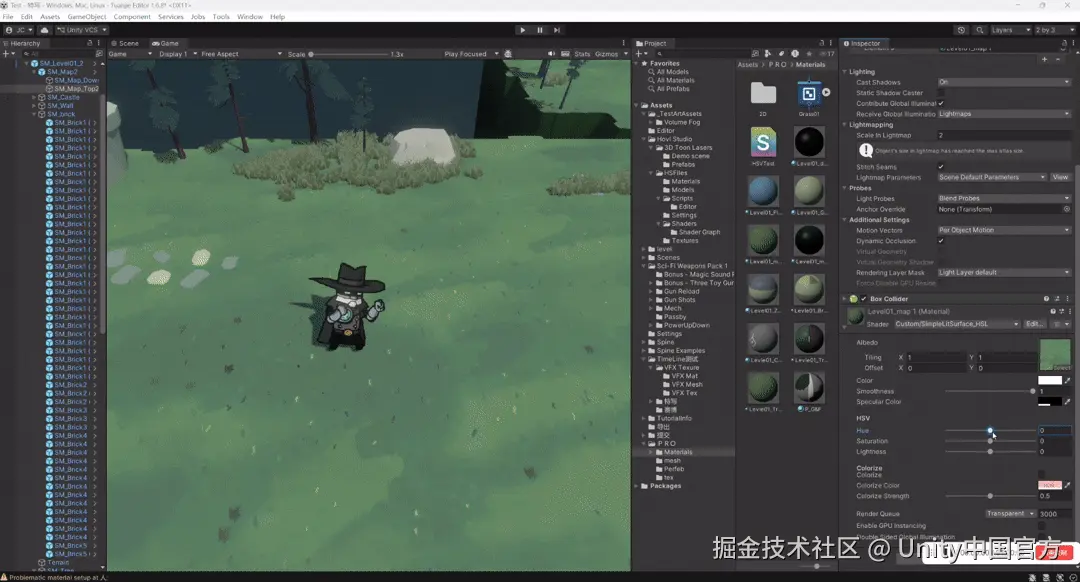The height and width of the screenshot is (582, 1080).
Task: Toggle the Game view shortcuts keyboard icon
Action: click(565, 54)
